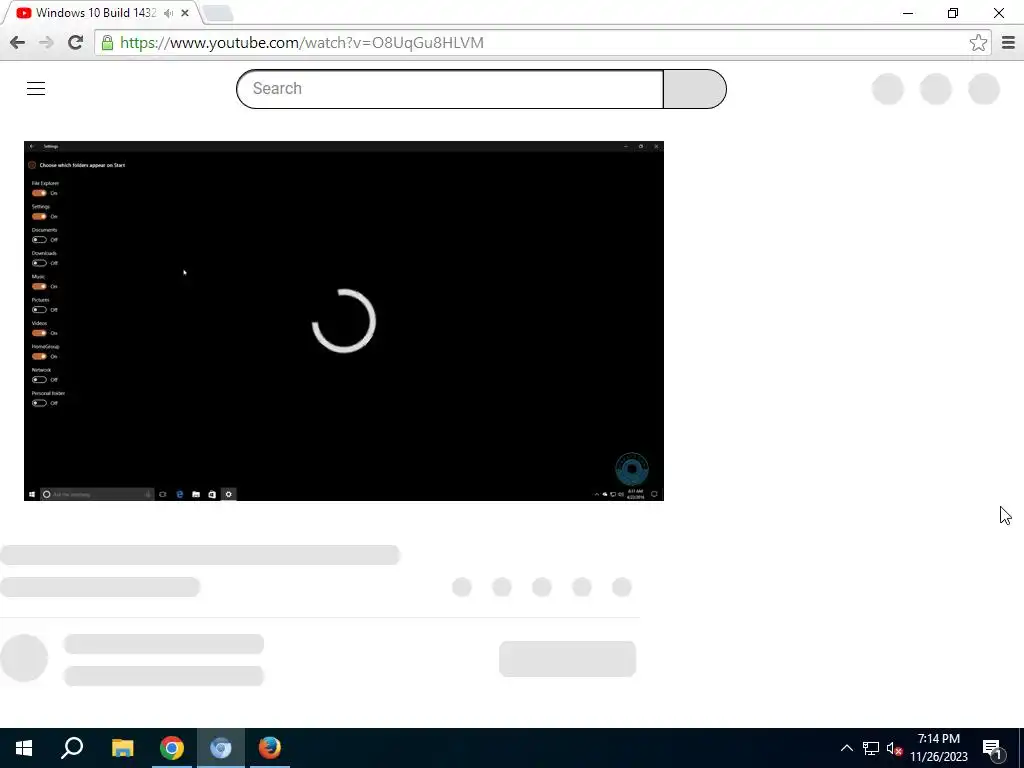
Task: Click the File Explorer icon in the video's taskbar
Action: pyautogui.click(x=196, y=494)
